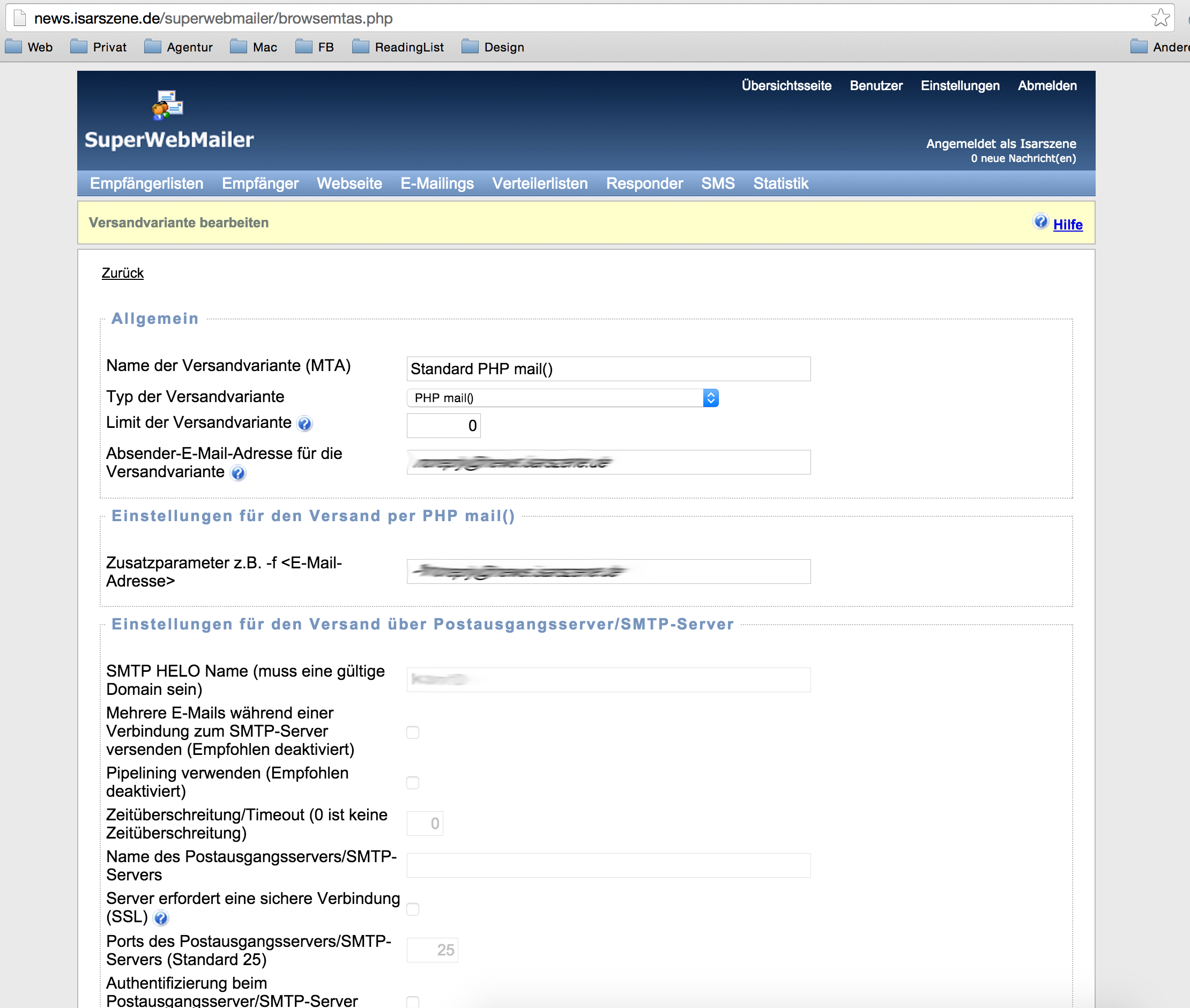Viewport: 1190px width, 1008px height.
Task: Click the Timeout value field
Action: pyautogui.click(x=425, y=824)
